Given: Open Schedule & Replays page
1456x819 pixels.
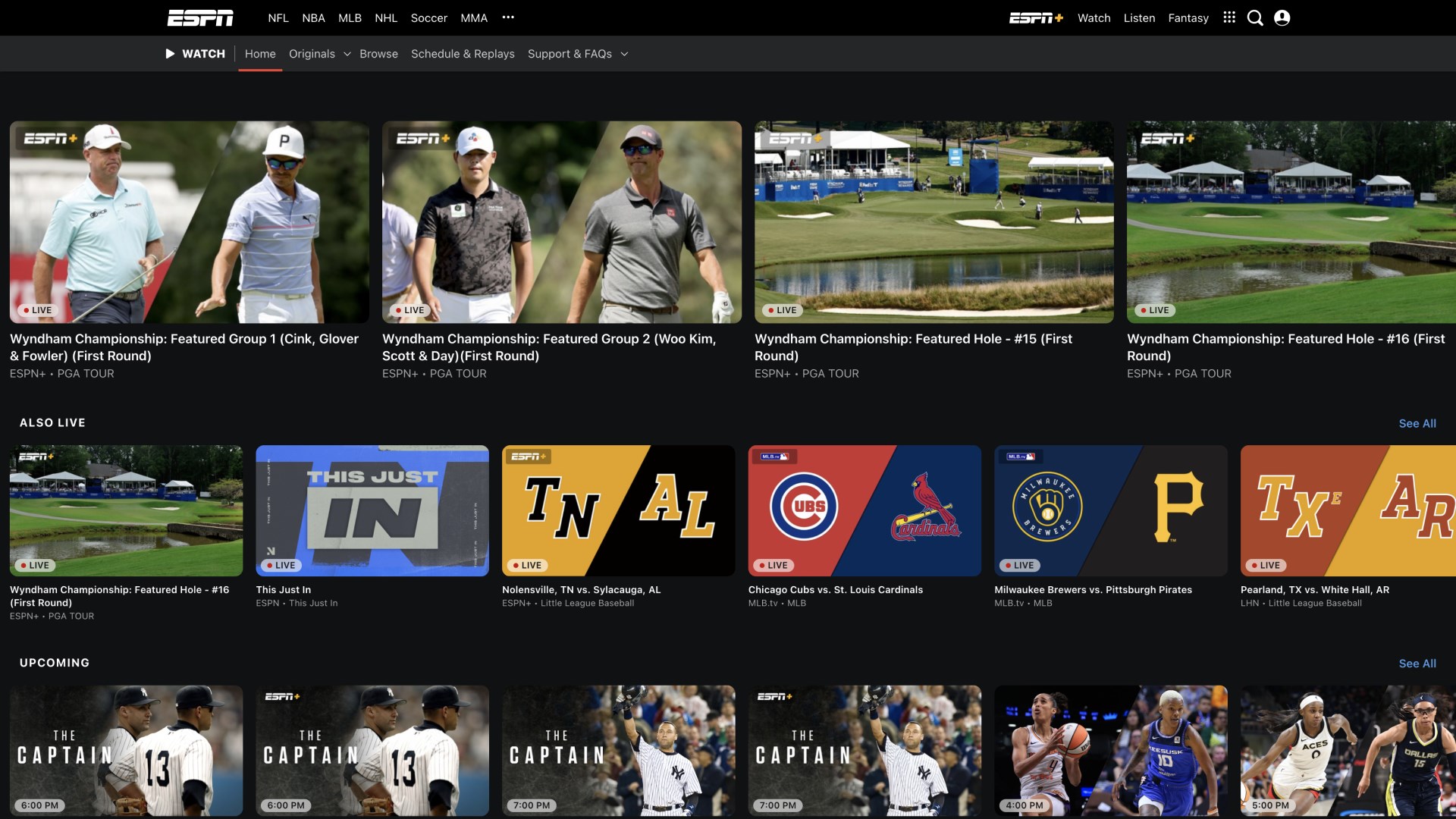Looking at the screenshot, I should pyautogui.click(x=463, y=53).
